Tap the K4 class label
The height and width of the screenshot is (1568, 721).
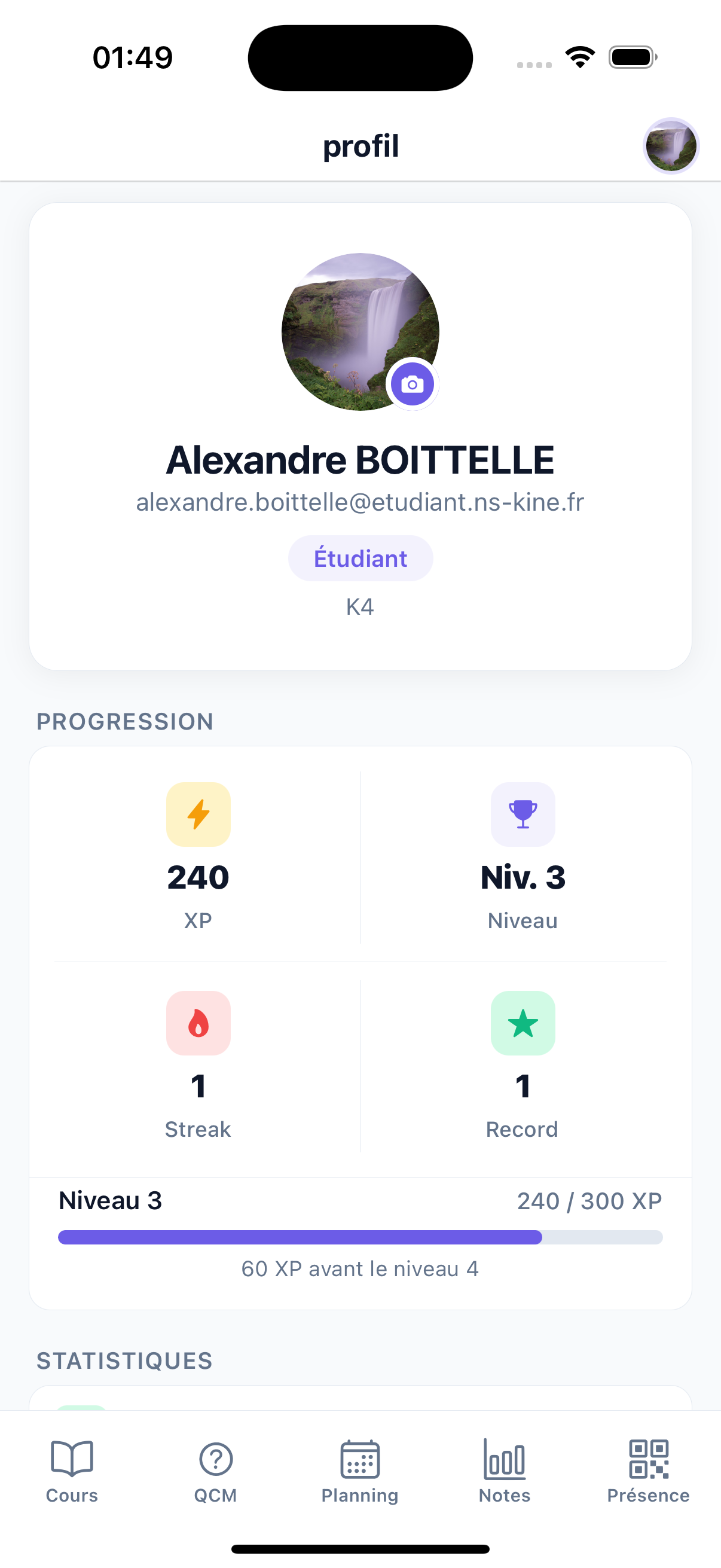click(360, 607)
